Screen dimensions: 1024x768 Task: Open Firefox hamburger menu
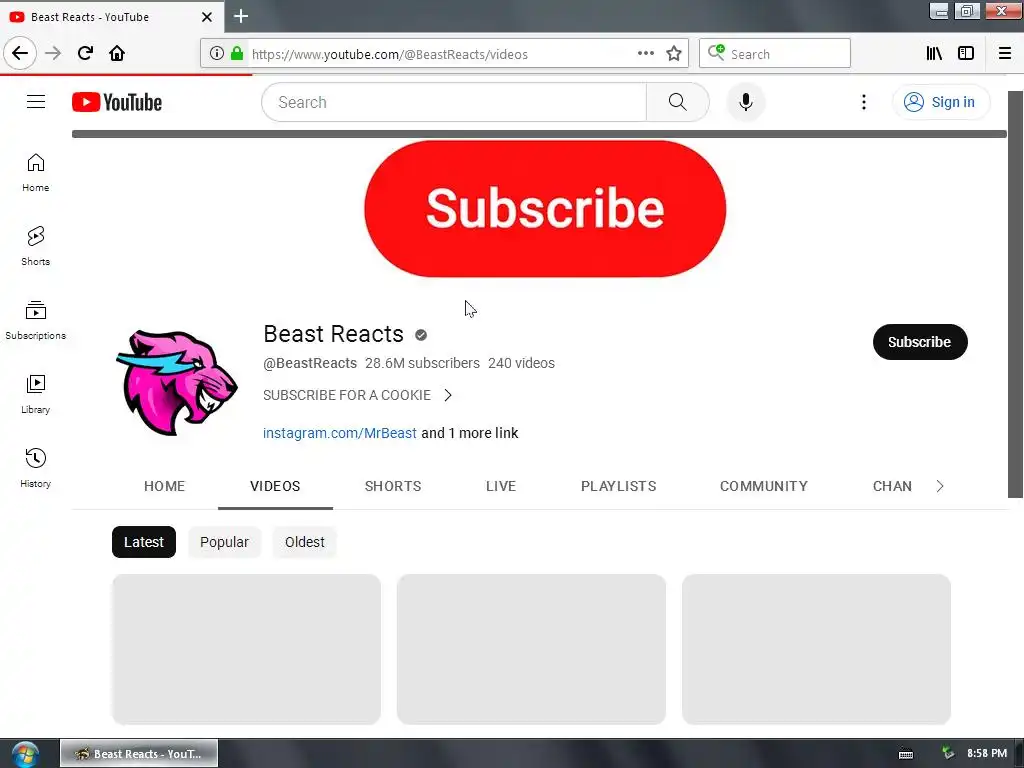click(1005, 54)
